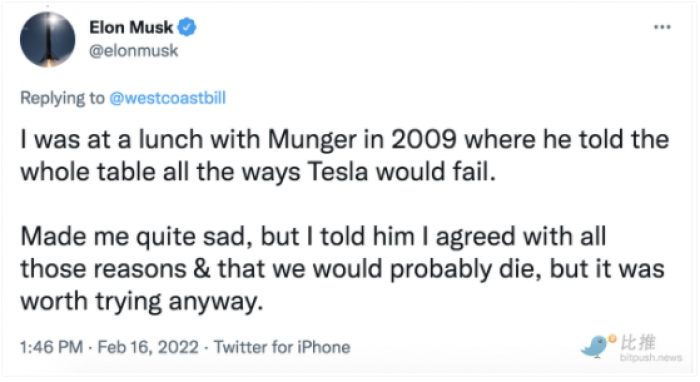The width and height of the screenshot is (700, 382).
Task: Open Elon Musk's rocket profile avatar
Action: point(47,39)
